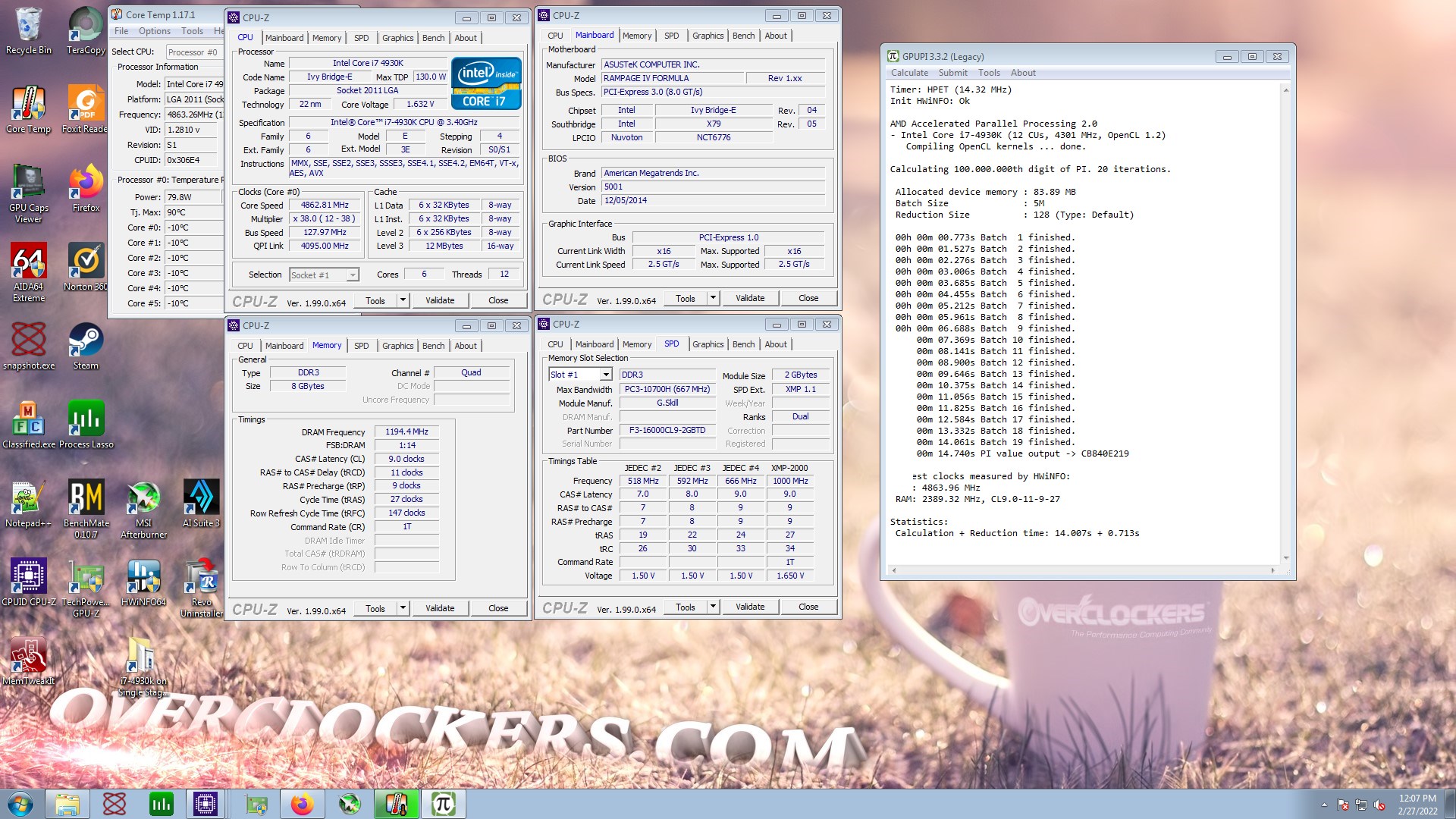Screen dimensions: 1456x819
Task: Launch Steam from the desktop
Action: coord(86,346)
